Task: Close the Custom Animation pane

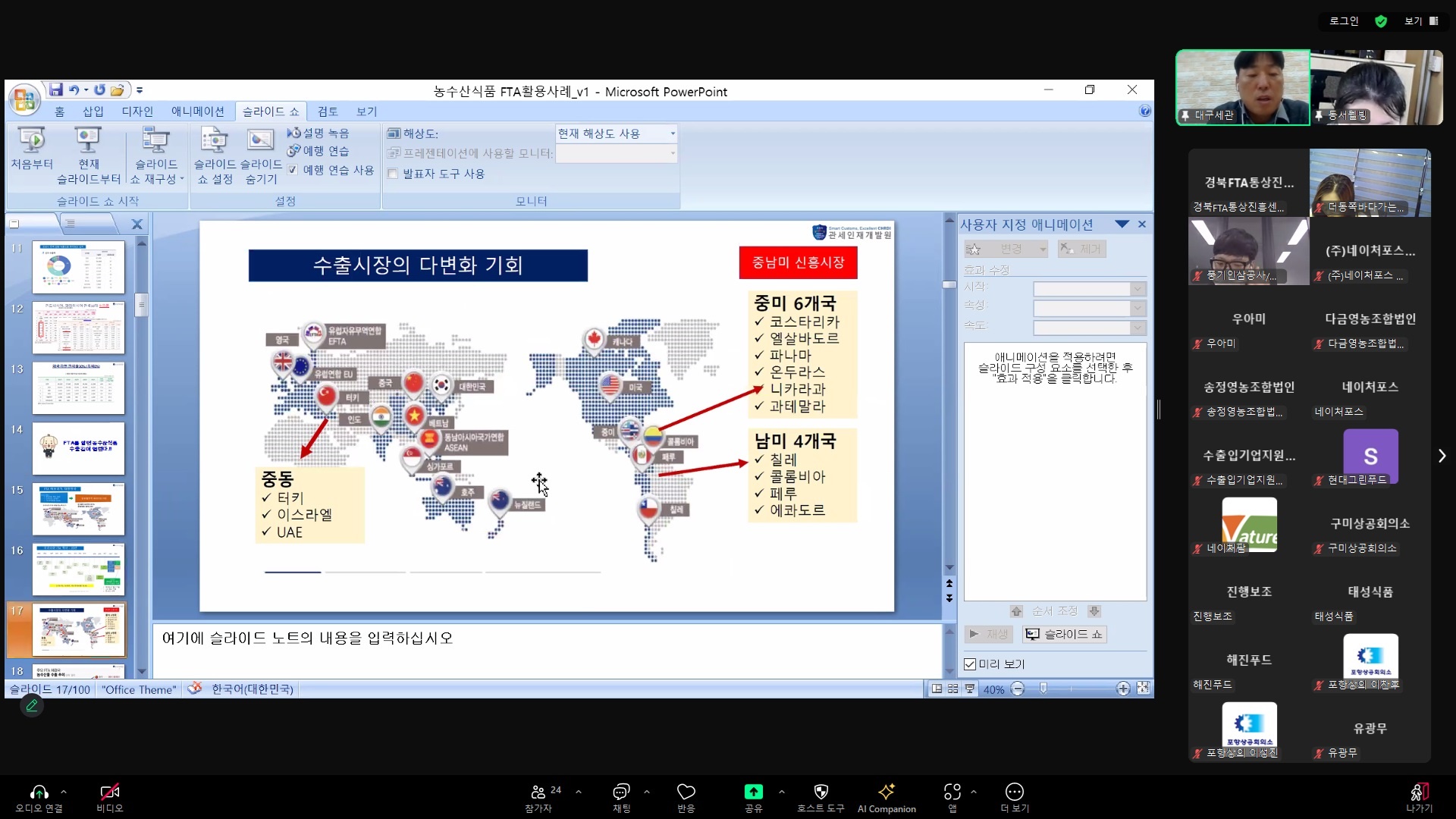Action: click(x=1142, y=224)
